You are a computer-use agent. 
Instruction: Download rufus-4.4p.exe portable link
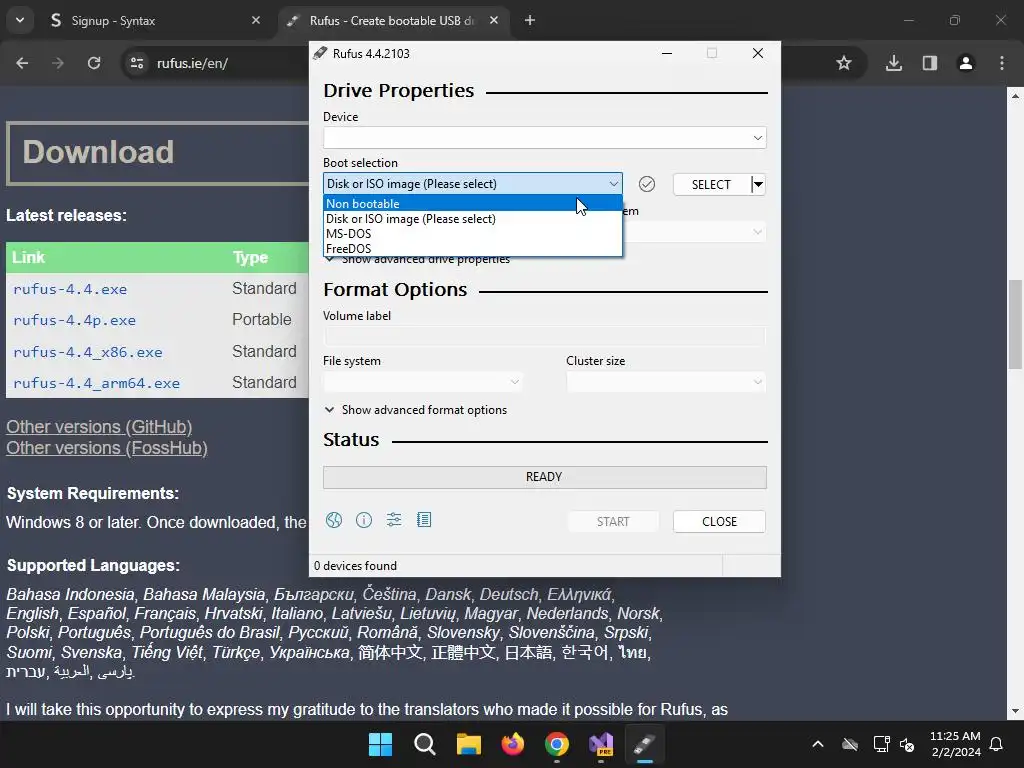(74, 321)
